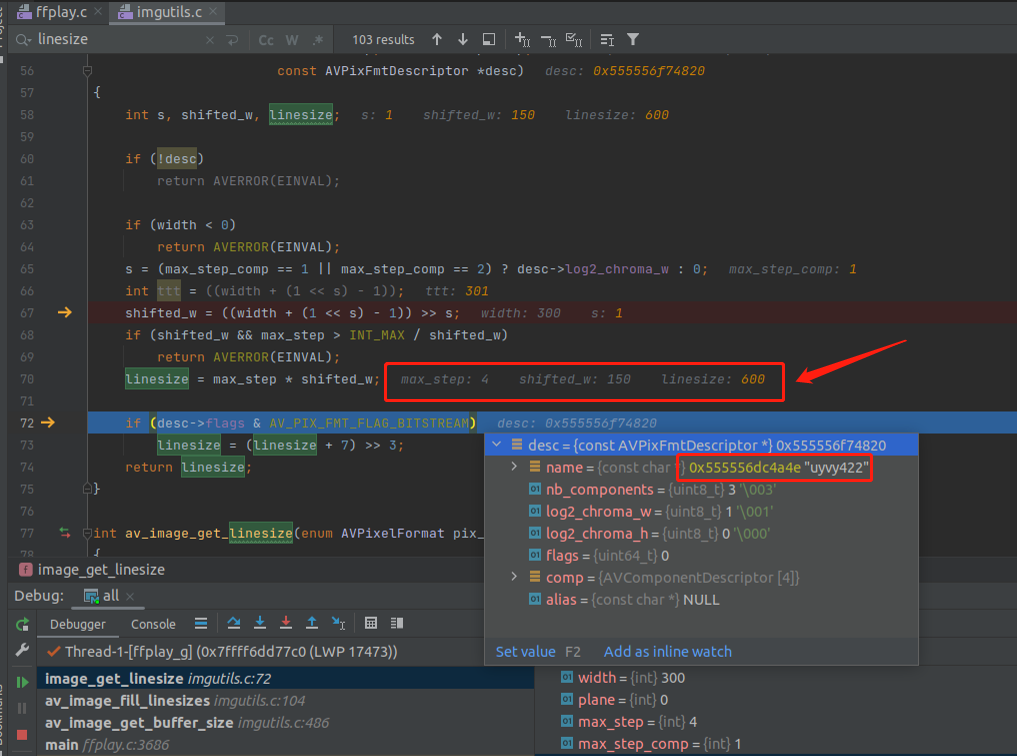The width and height of the screenshot is (1017, 756).
Task: Toggle Regex search option
Action: coord(318,40)
